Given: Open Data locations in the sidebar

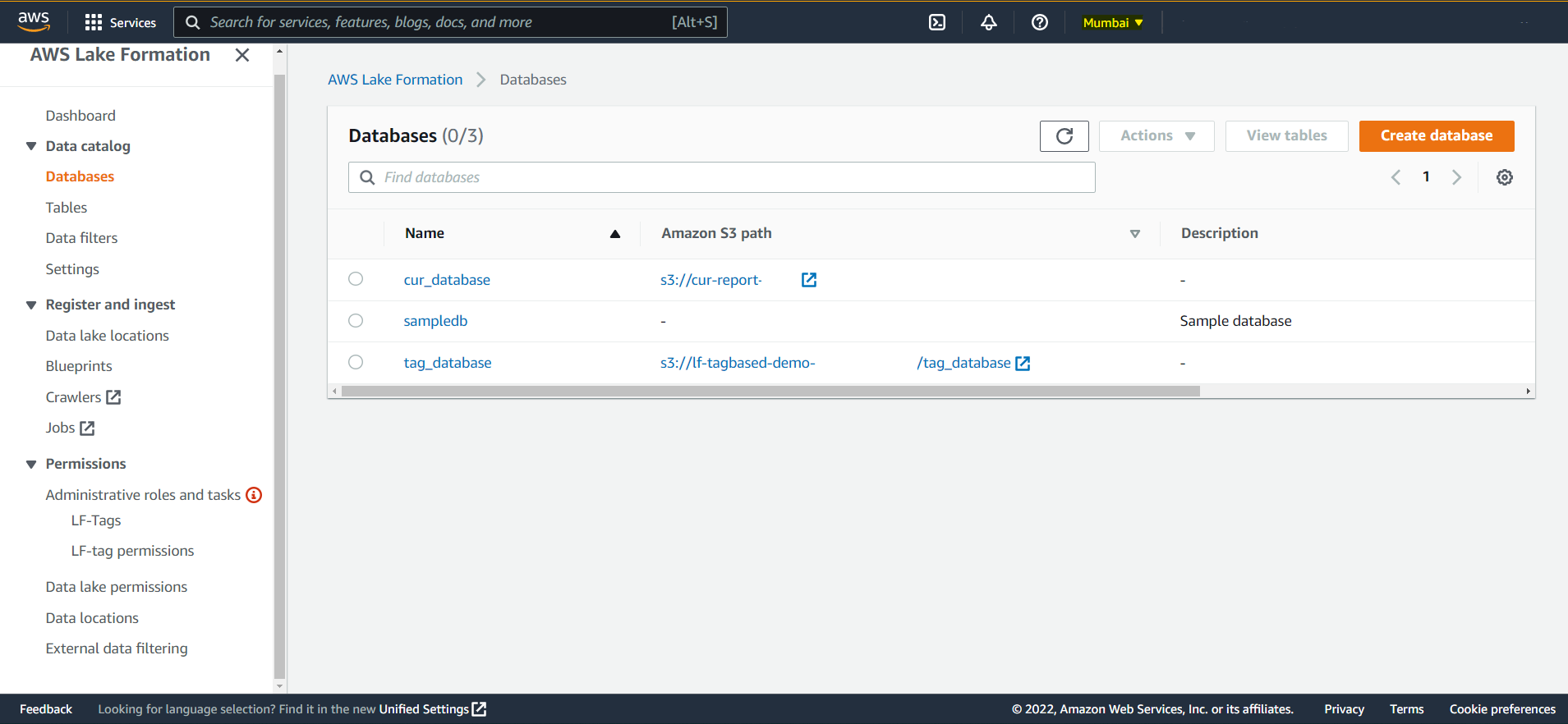Looking at the screenshot, I should [92, 618].
